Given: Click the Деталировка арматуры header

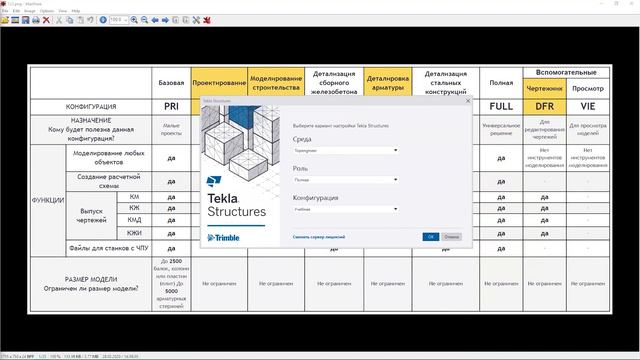Looking at the screenshot, I should point(388,83).
